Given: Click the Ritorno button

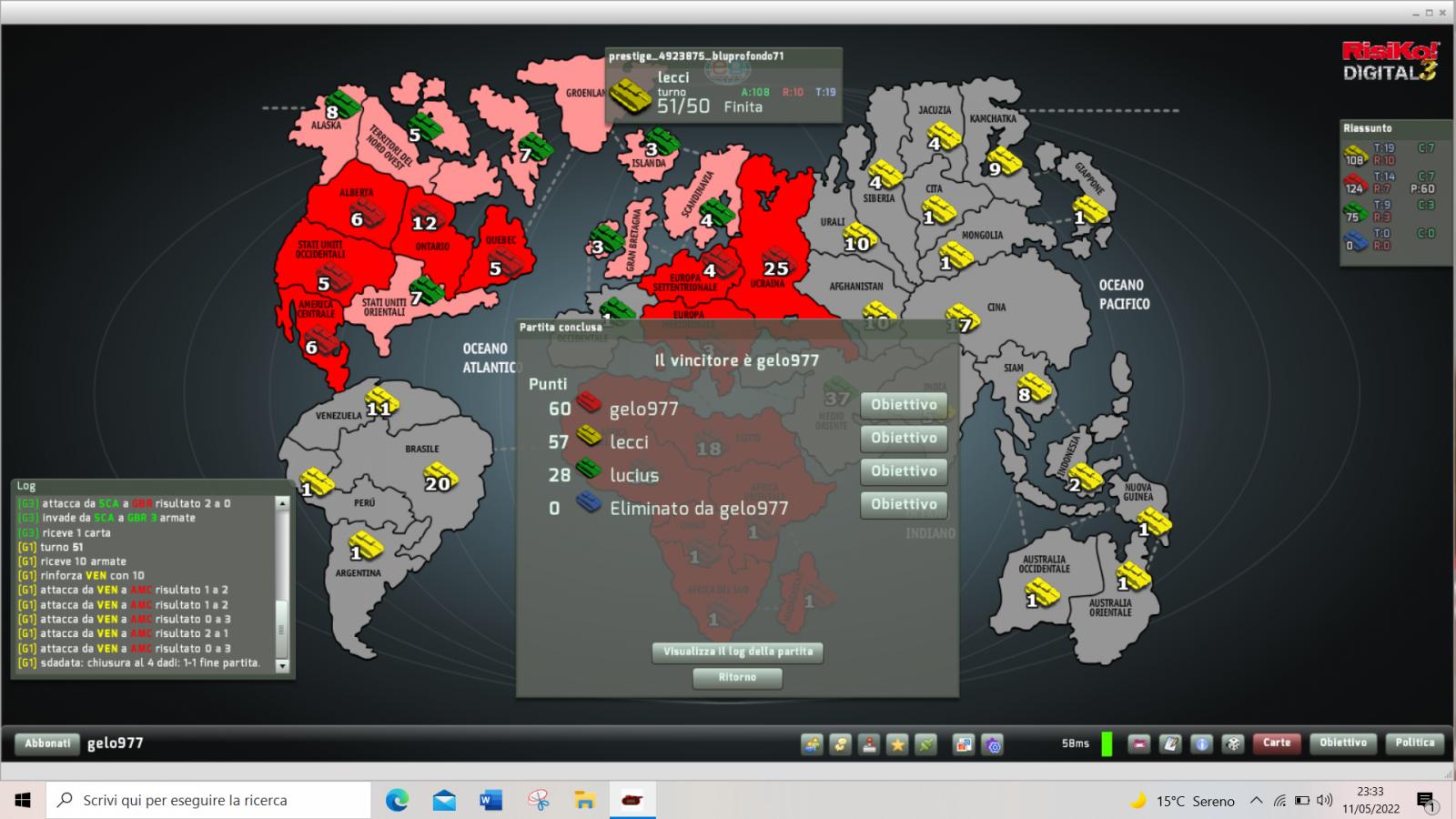Looking at the screenshot, I should coord(737,678).
